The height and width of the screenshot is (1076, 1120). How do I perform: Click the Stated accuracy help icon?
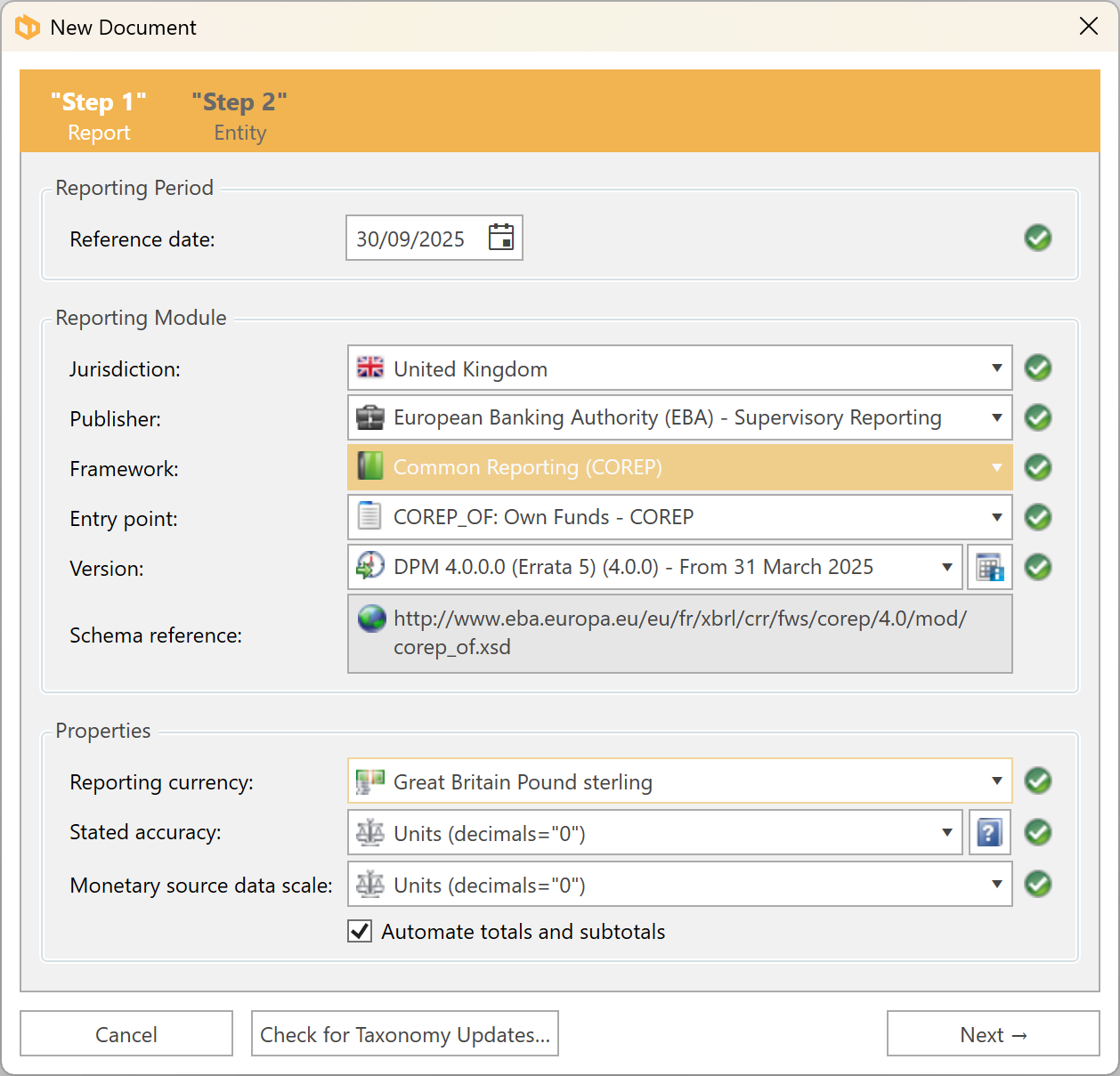989,833
